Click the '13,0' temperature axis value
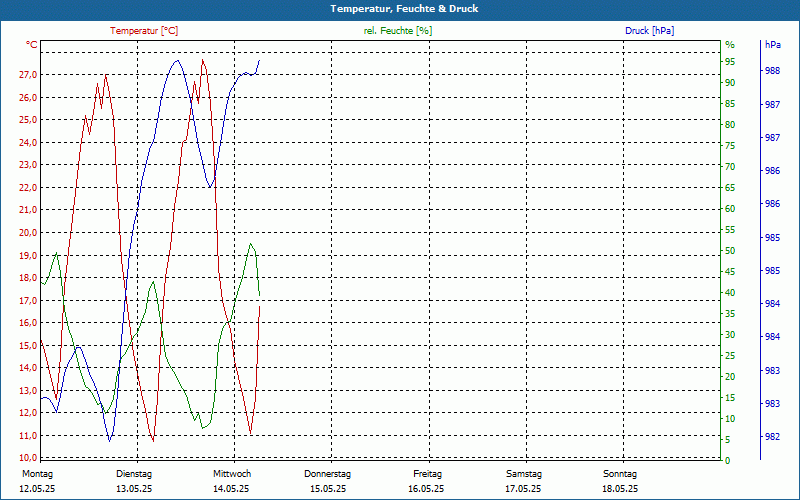 click(x=28, y=390)
